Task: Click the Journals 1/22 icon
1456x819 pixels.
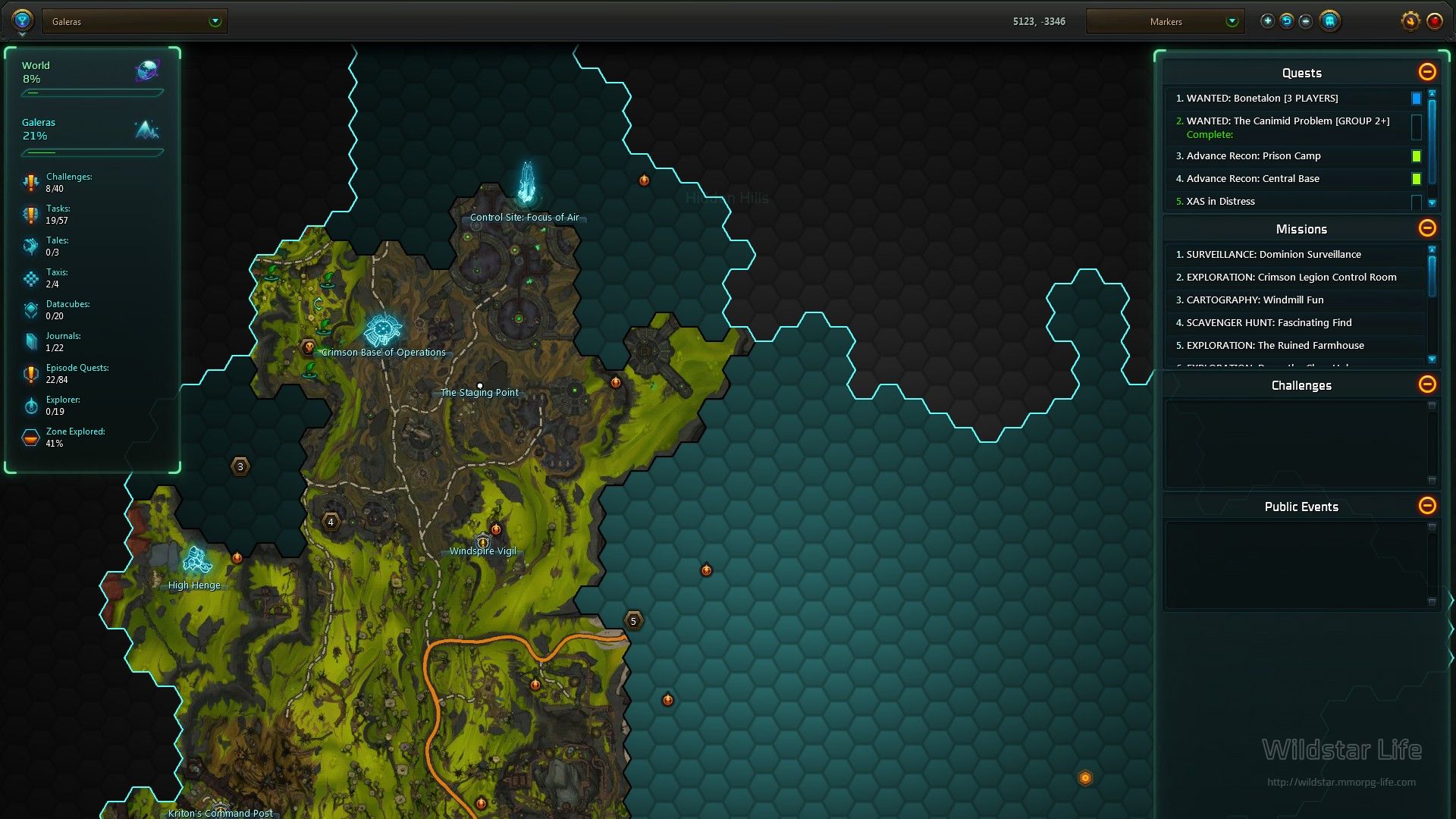Action: coord(30,342)
